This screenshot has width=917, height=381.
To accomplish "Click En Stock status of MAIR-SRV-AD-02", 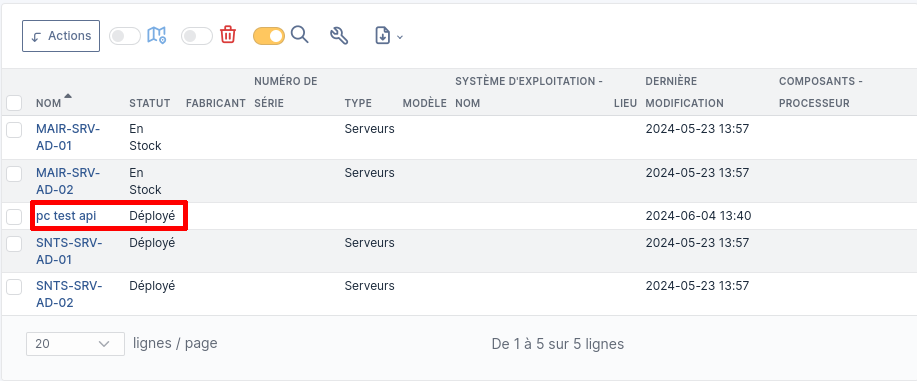I will [145, 181].
